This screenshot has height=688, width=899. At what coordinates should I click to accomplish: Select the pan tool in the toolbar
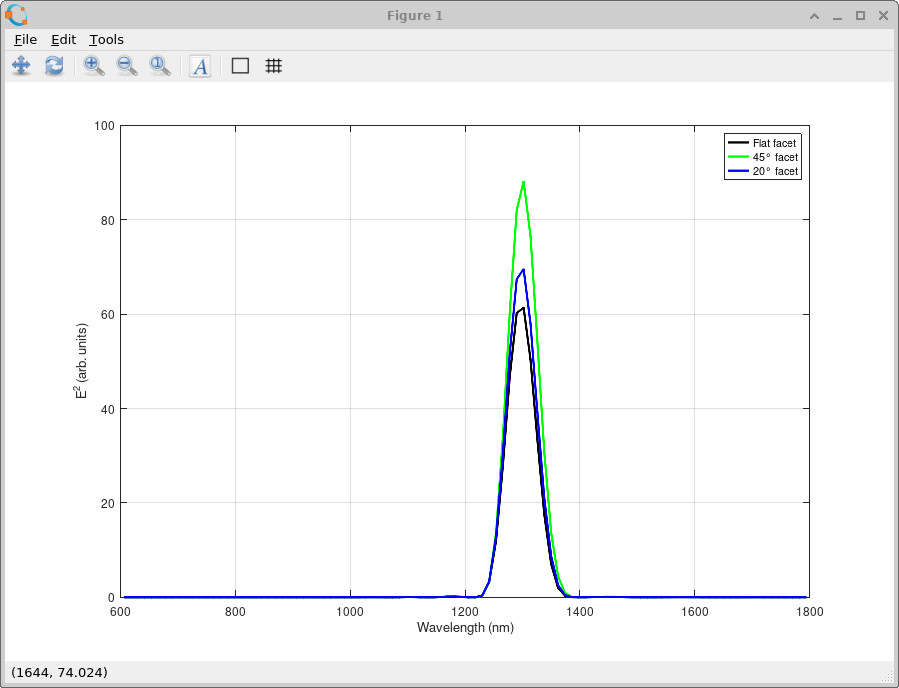tap(21, 66)
